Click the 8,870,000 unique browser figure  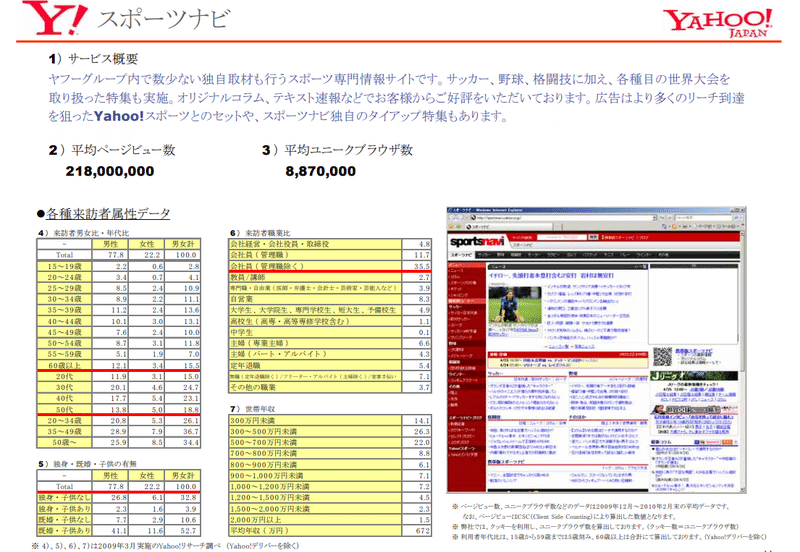tap(320, 171)
